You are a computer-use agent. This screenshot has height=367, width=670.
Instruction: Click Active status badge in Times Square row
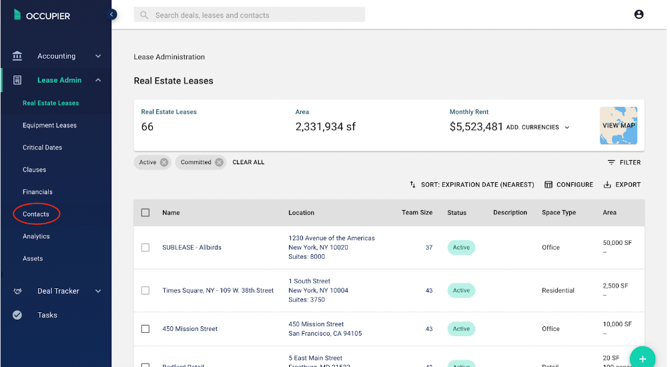461,291
